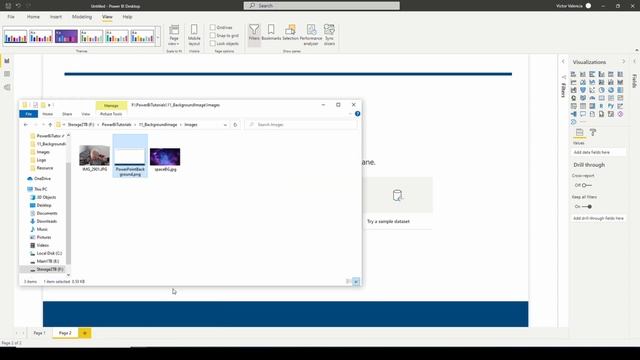Open the Model view in left sidebar
The width and height of the screenshot is (640, 360).
pyautogui.click(x=7, y=87)
